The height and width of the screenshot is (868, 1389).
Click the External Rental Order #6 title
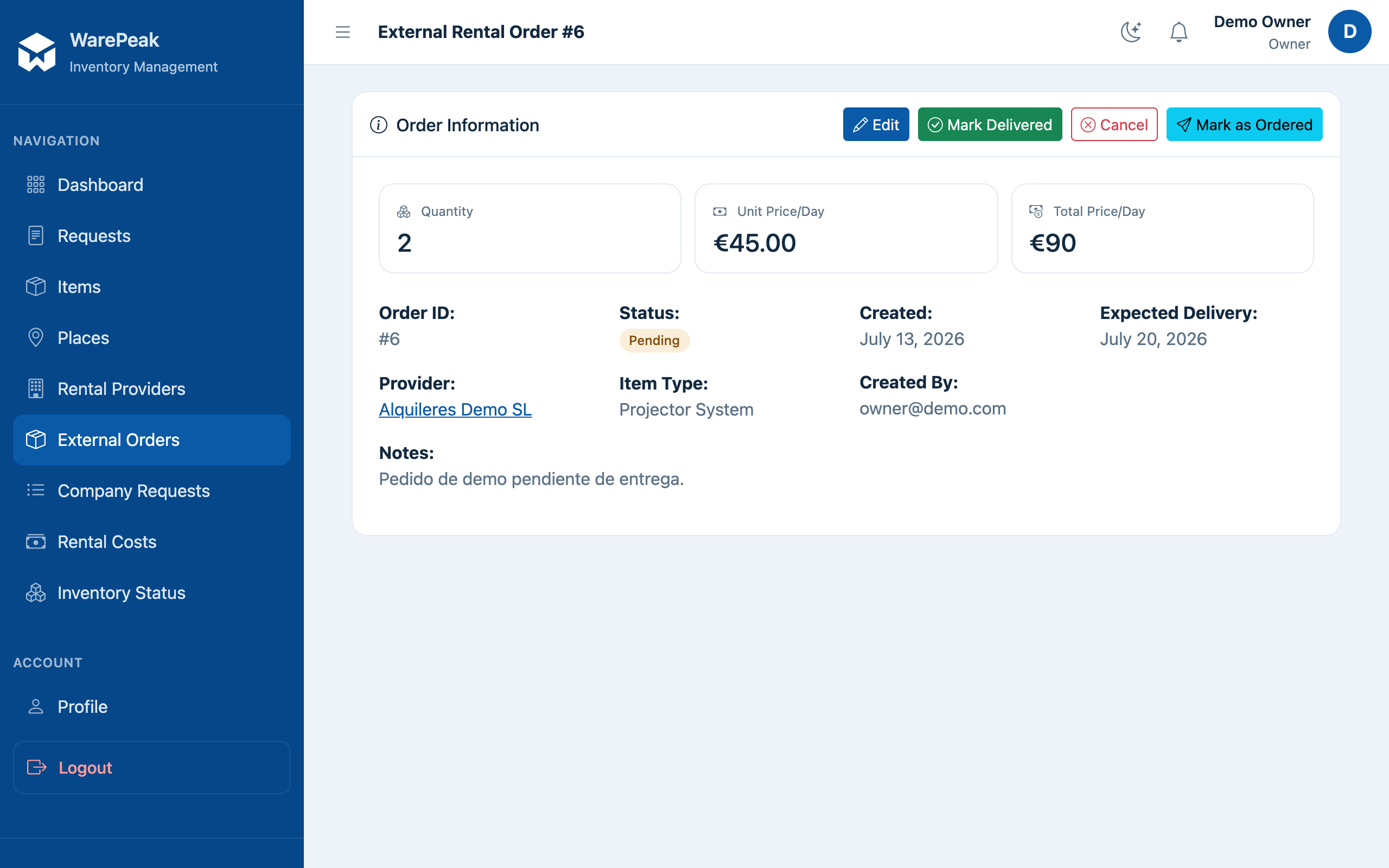pyautogui.click(x=481, y=32)
